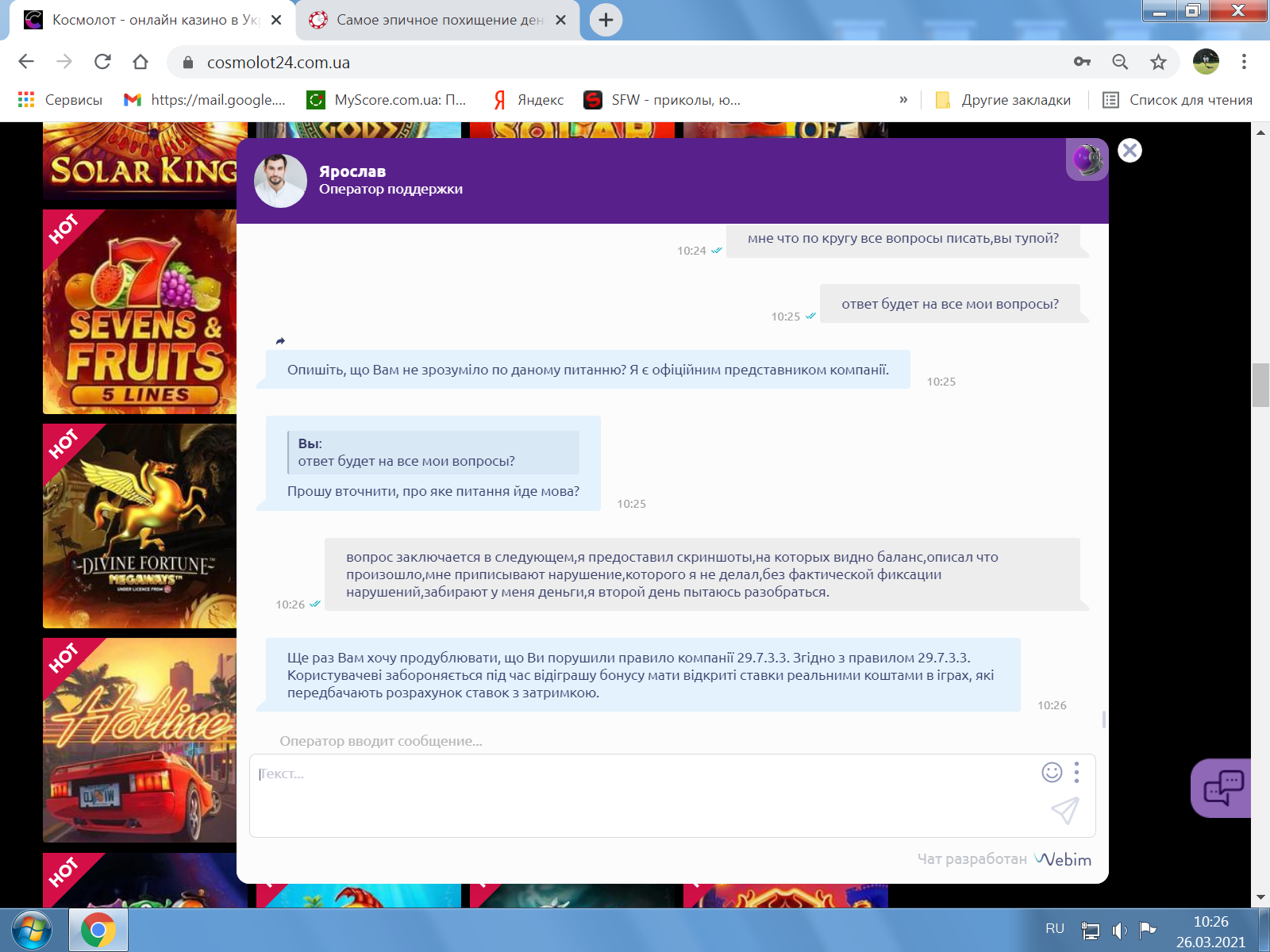Open the Sevens & Fruits 5 Lines game
The image size is (1270, 952).
(x=140, y=312)
